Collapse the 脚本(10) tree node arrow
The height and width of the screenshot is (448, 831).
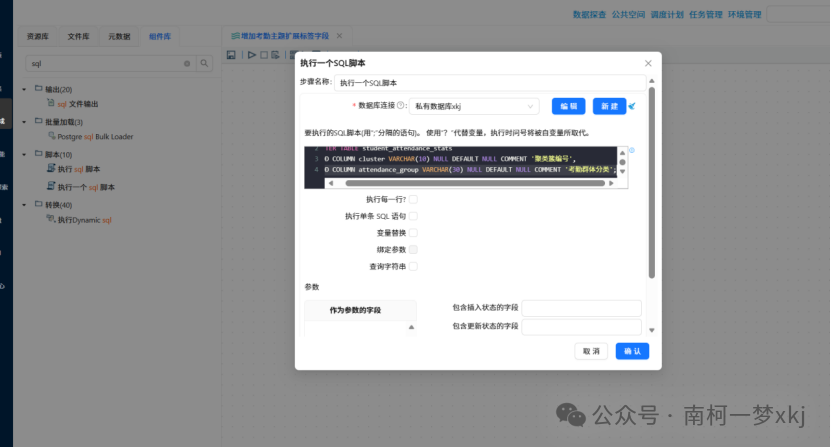point(24,155)
